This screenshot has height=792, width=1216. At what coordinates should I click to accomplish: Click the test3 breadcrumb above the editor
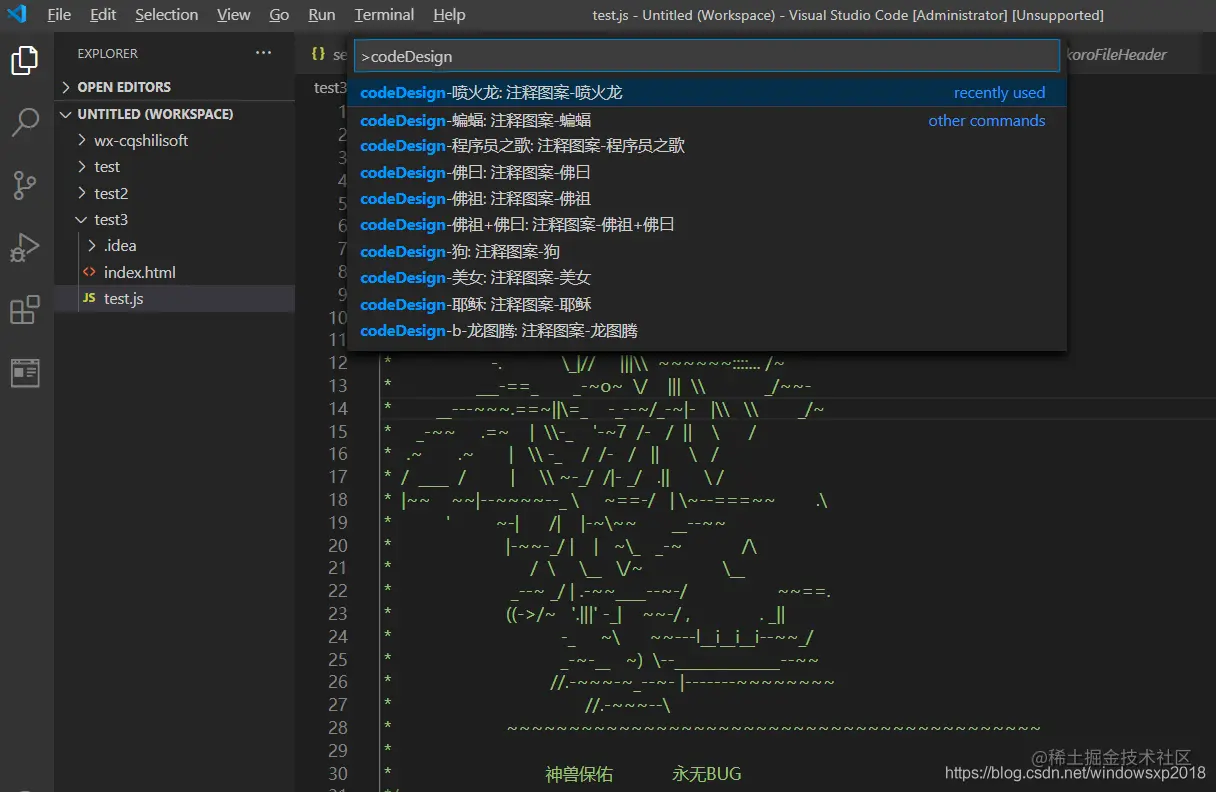tap(330, 88)
